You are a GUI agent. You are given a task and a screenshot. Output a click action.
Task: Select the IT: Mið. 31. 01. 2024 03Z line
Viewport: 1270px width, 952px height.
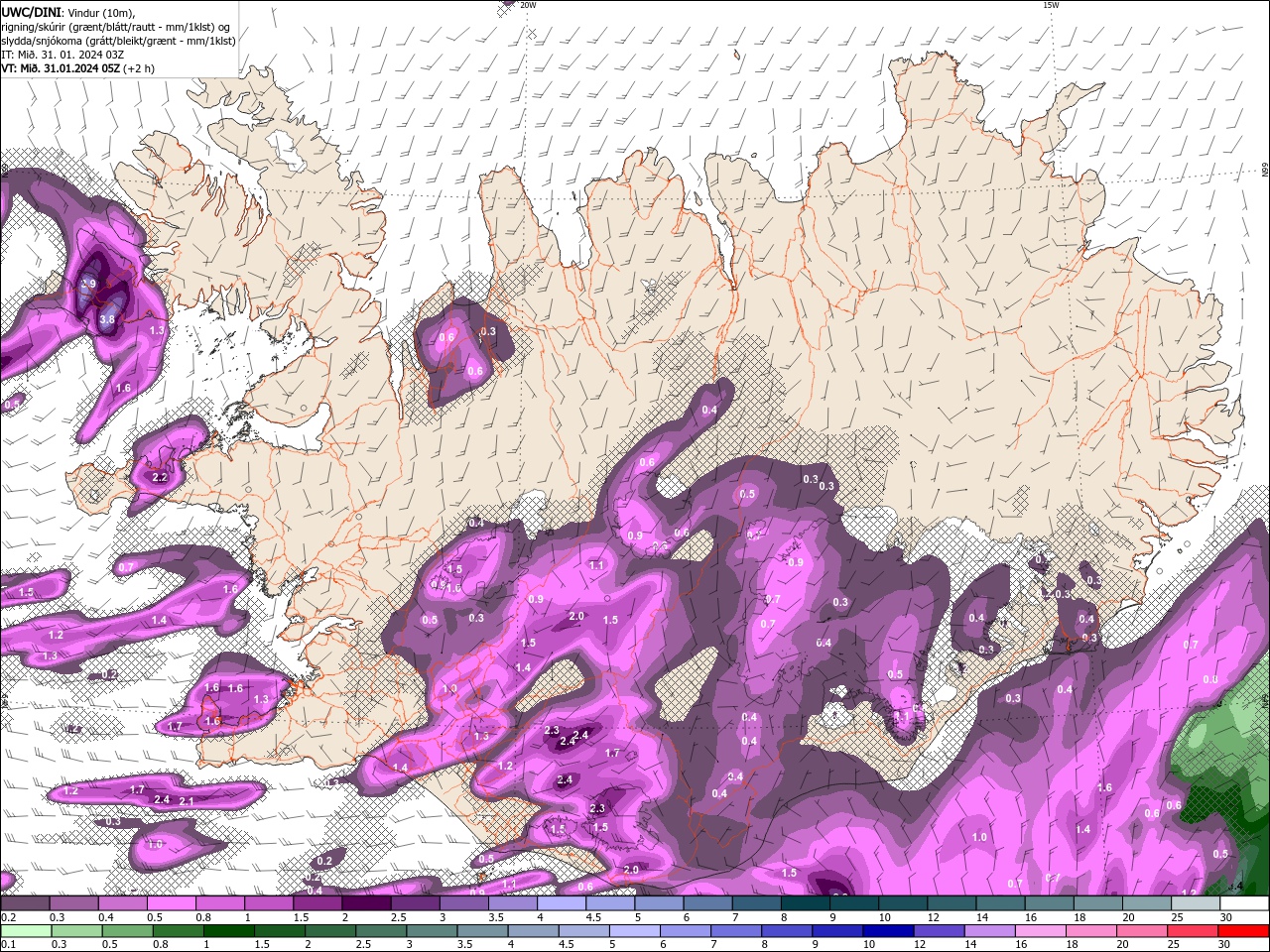(x=62, y=55)
